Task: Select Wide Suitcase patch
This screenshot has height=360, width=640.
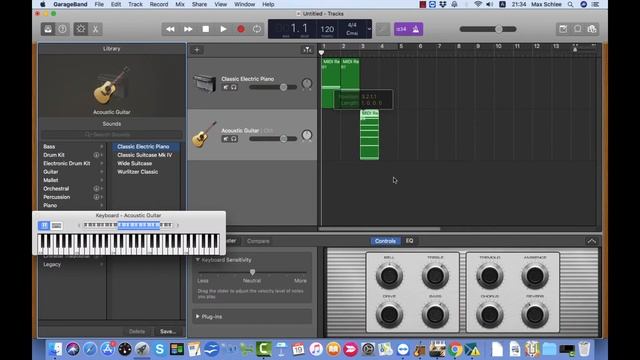Action: [135, 163]
